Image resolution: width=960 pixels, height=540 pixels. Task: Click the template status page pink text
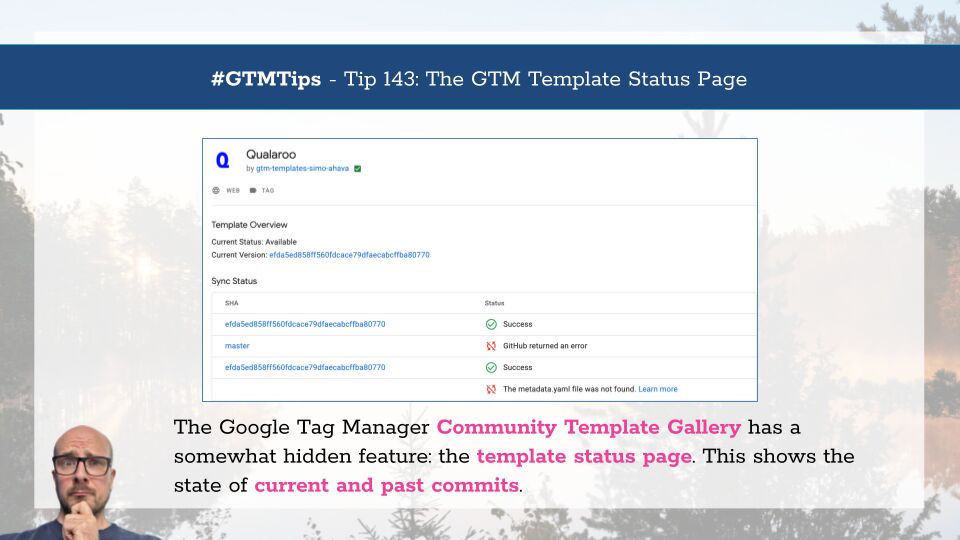pyautogui.click(x=584, y=456)
